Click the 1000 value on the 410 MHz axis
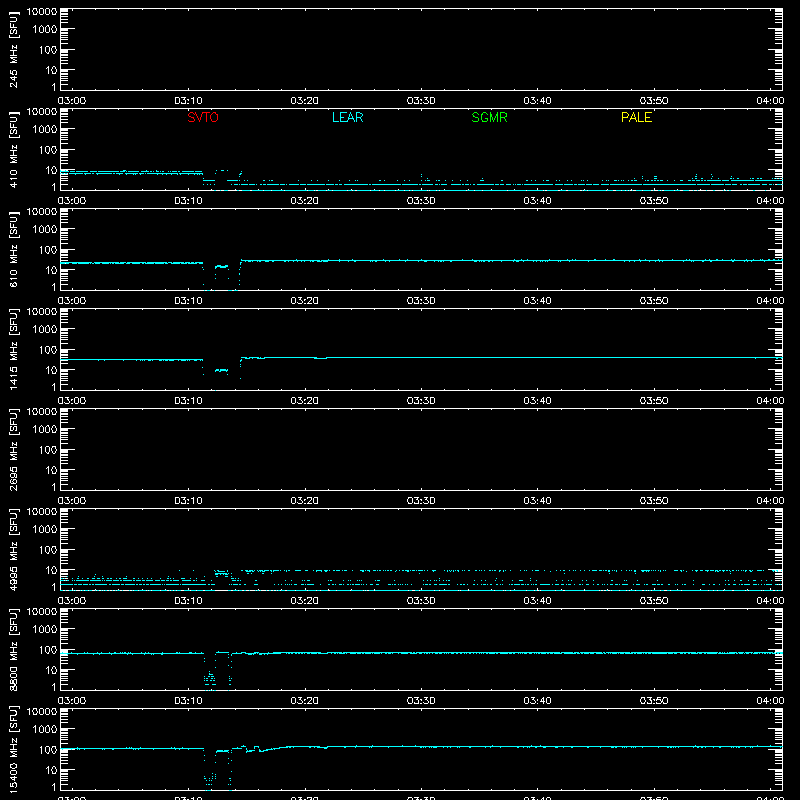Image resolution: width=800 pixels, height=800 pixels. [45, 130]
